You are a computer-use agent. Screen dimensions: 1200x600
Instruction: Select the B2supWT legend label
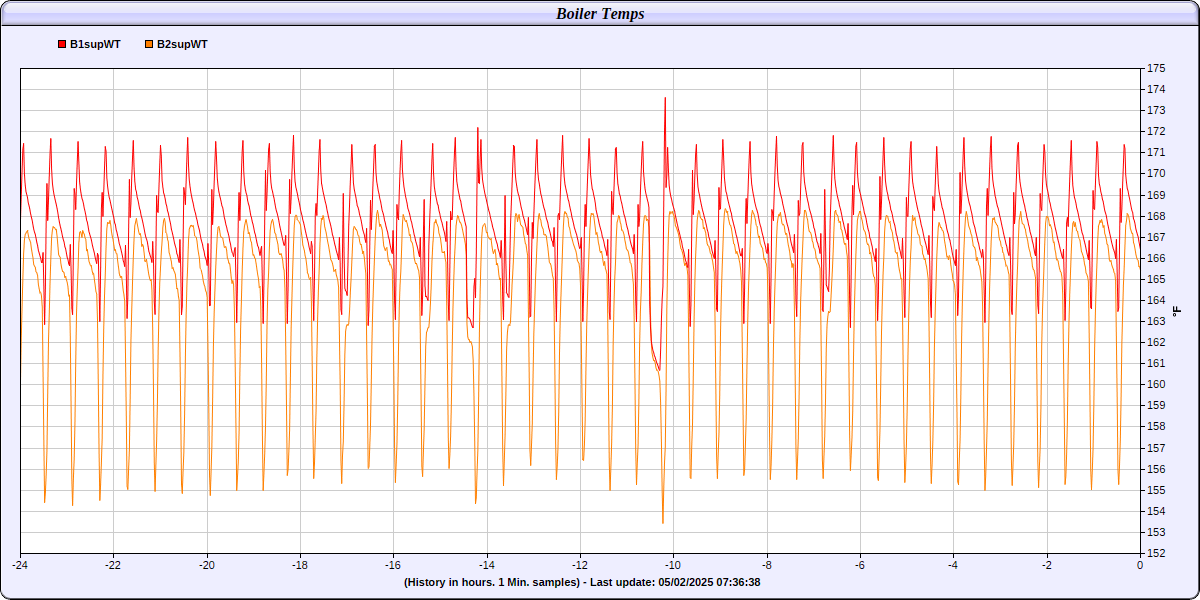183,45
